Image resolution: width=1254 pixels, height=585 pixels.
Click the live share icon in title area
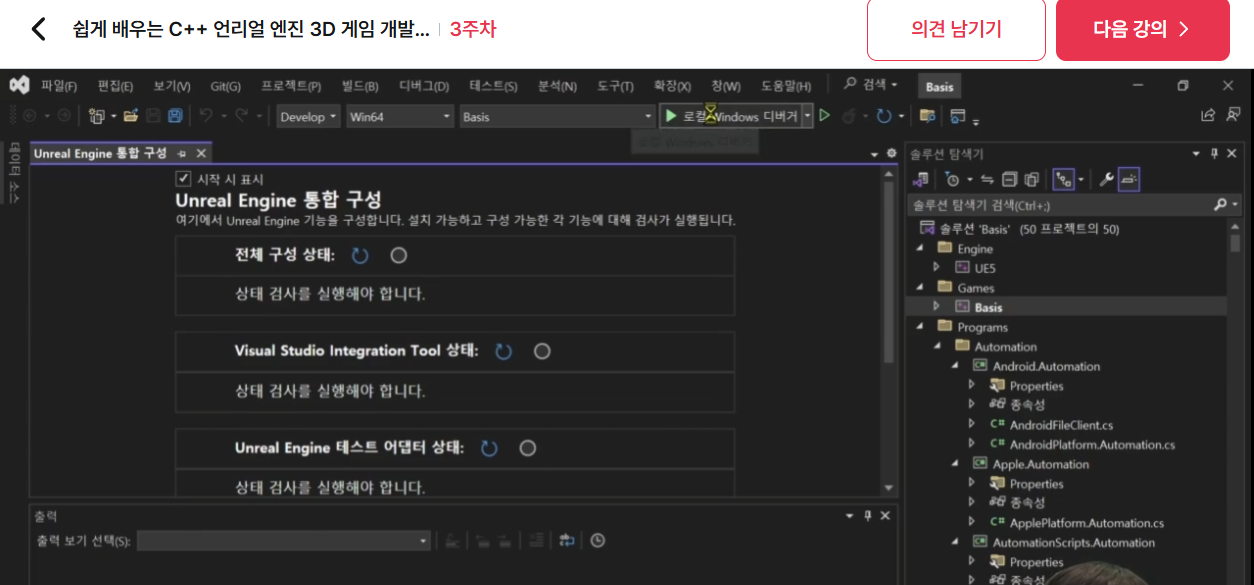pyautogui.click(x=1208, y=116)
